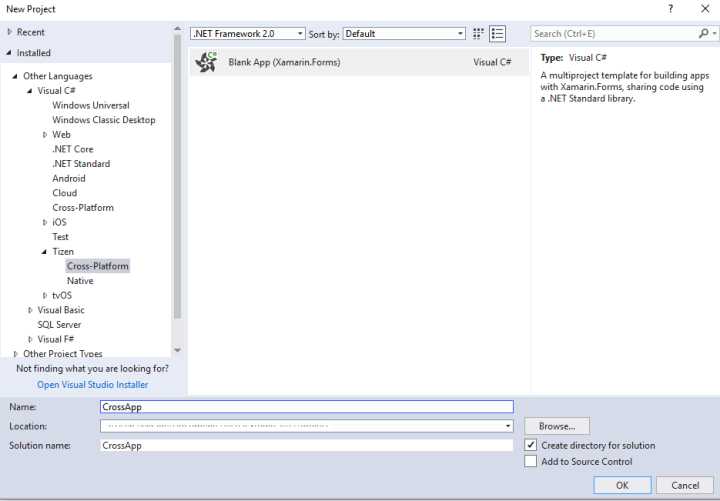Image resolution: width=720 pixels, height=501 pixels.
Task: Click the search magnifier icon
Action: point(703,34)
